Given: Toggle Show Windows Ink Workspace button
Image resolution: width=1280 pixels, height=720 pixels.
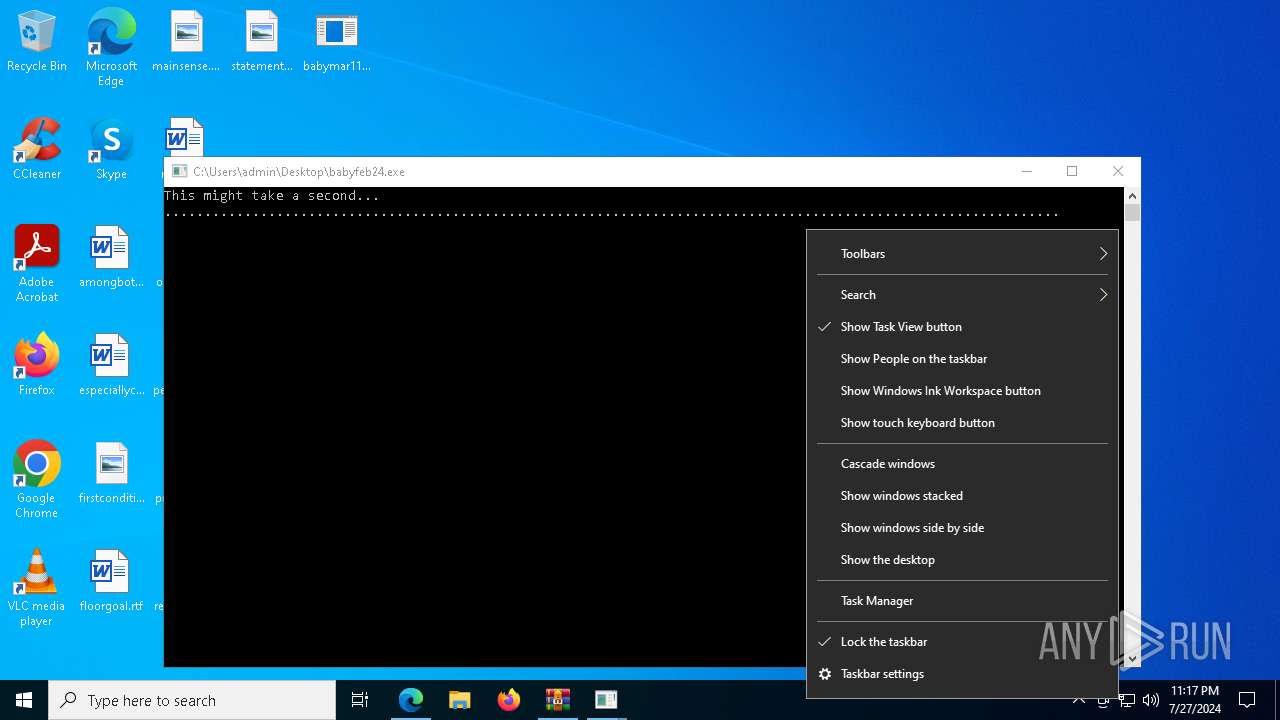Looking at the screenshot, I should click(962, 391).
